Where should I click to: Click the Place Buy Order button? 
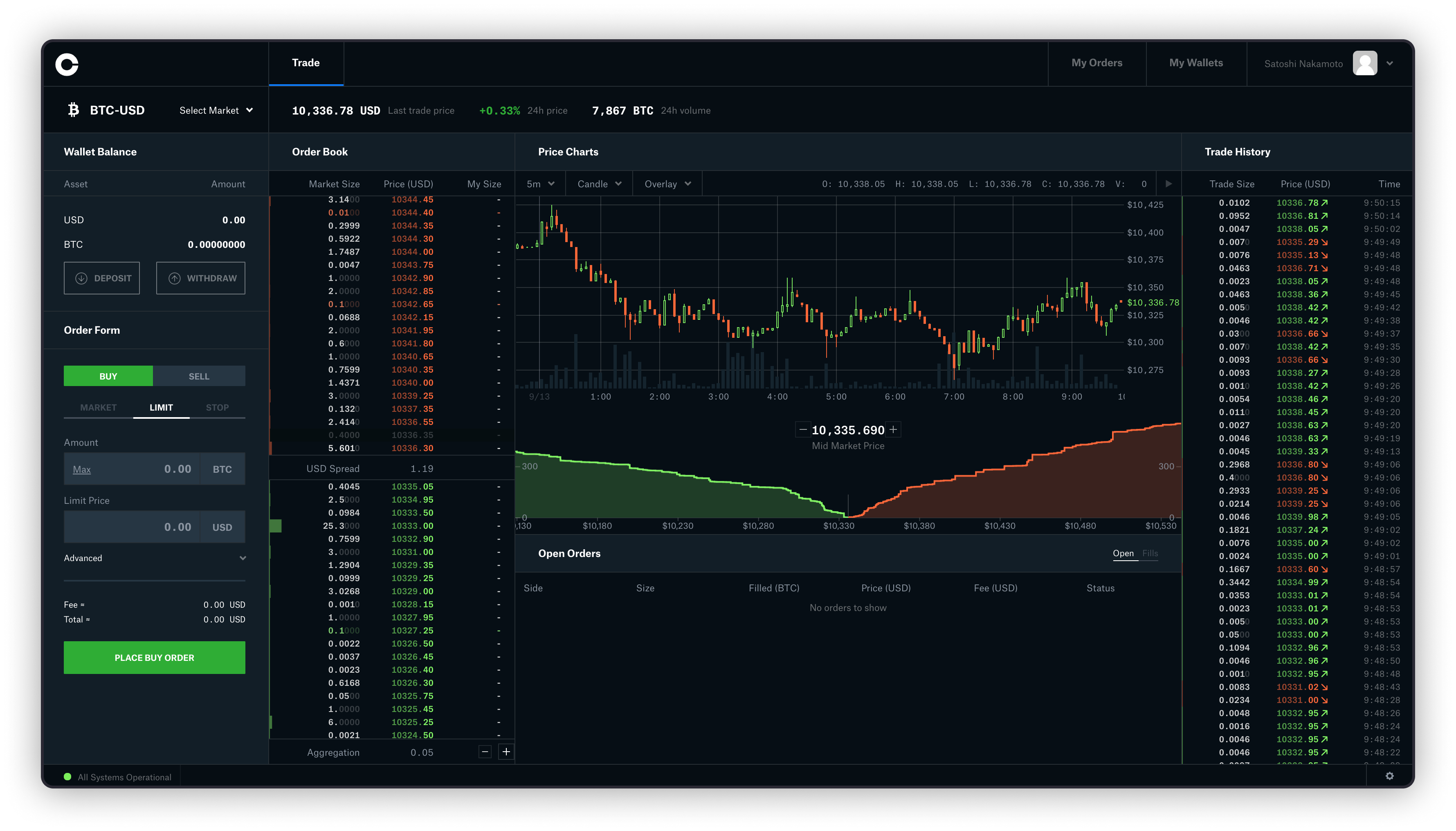point(154,657)
